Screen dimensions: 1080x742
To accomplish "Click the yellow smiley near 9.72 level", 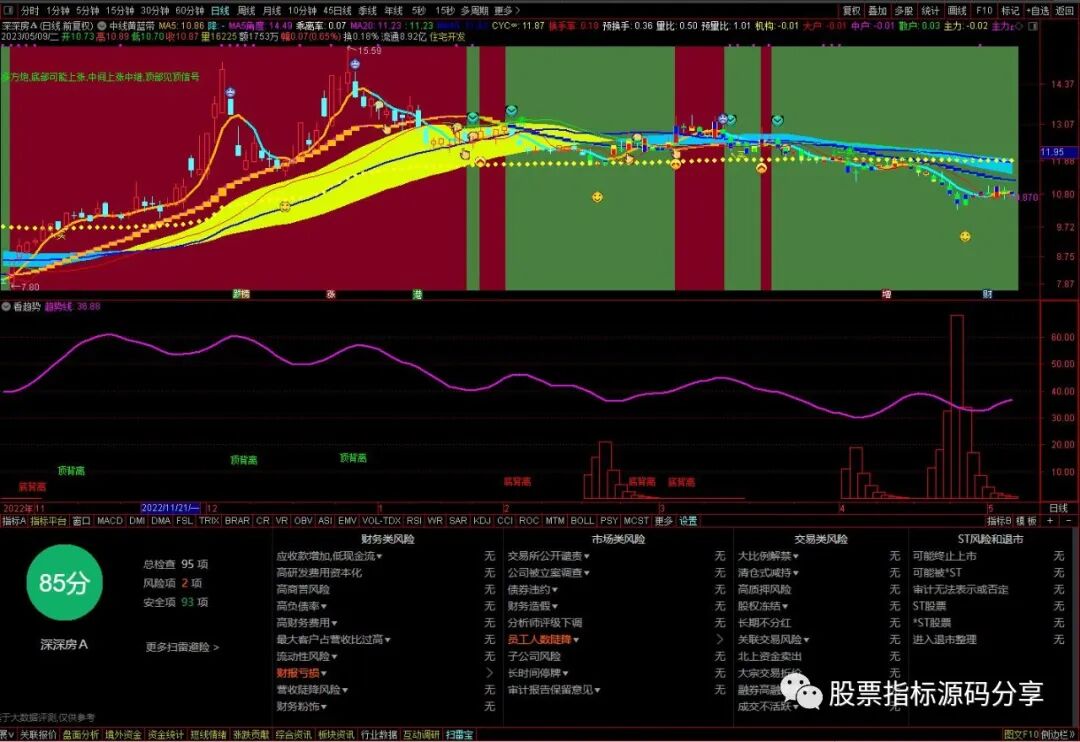I will tap(965, 237).
